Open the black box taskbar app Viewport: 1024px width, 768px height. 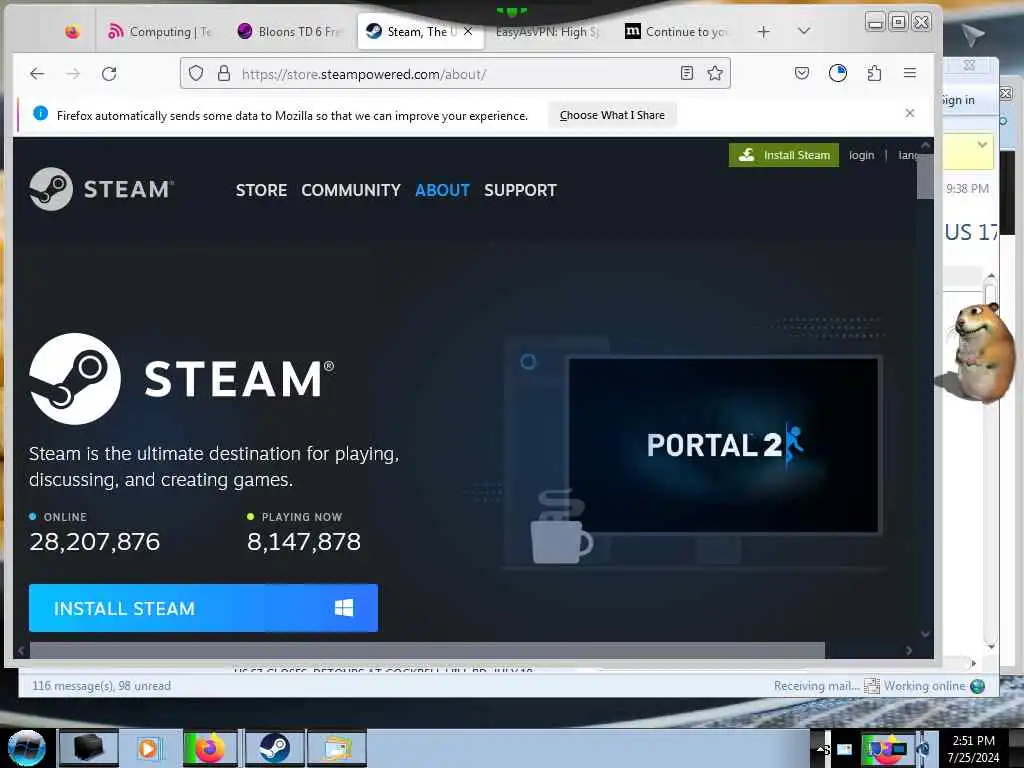[88, 748]
